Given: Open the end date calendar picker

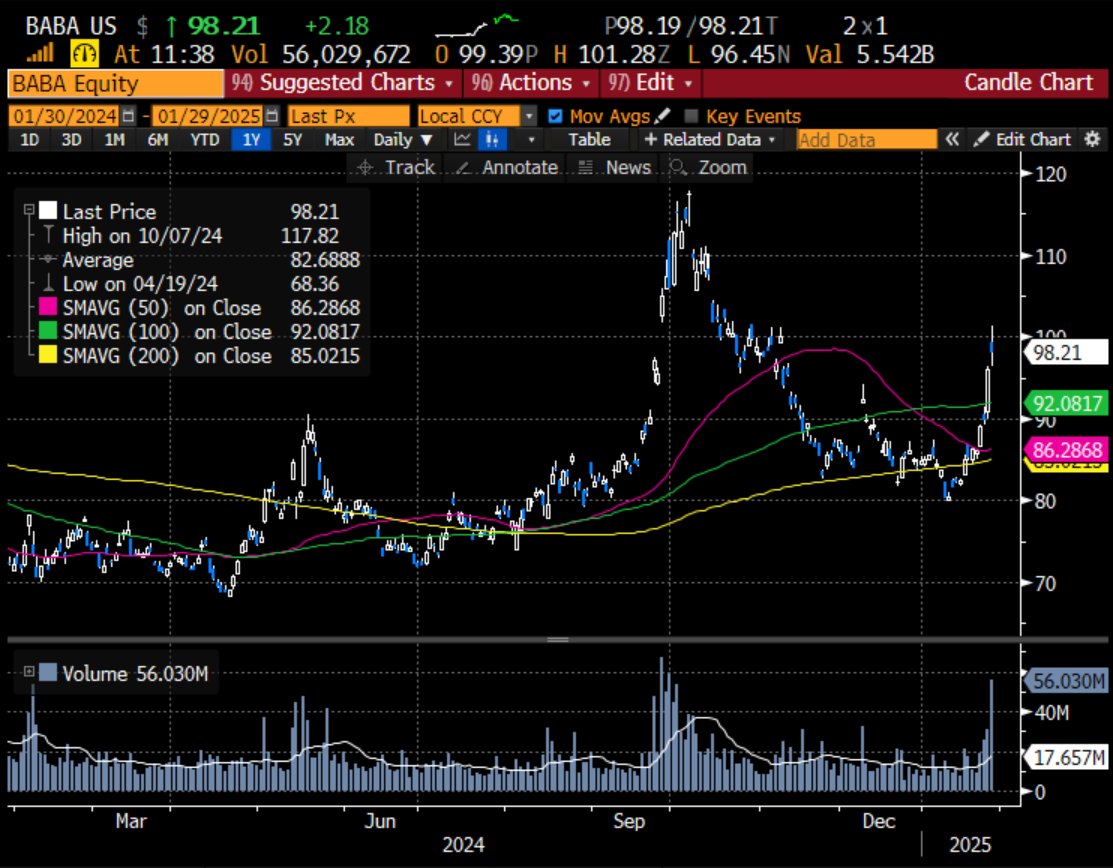Looking at the screenshot, I should pyautogui.click(x=272, y=116).
